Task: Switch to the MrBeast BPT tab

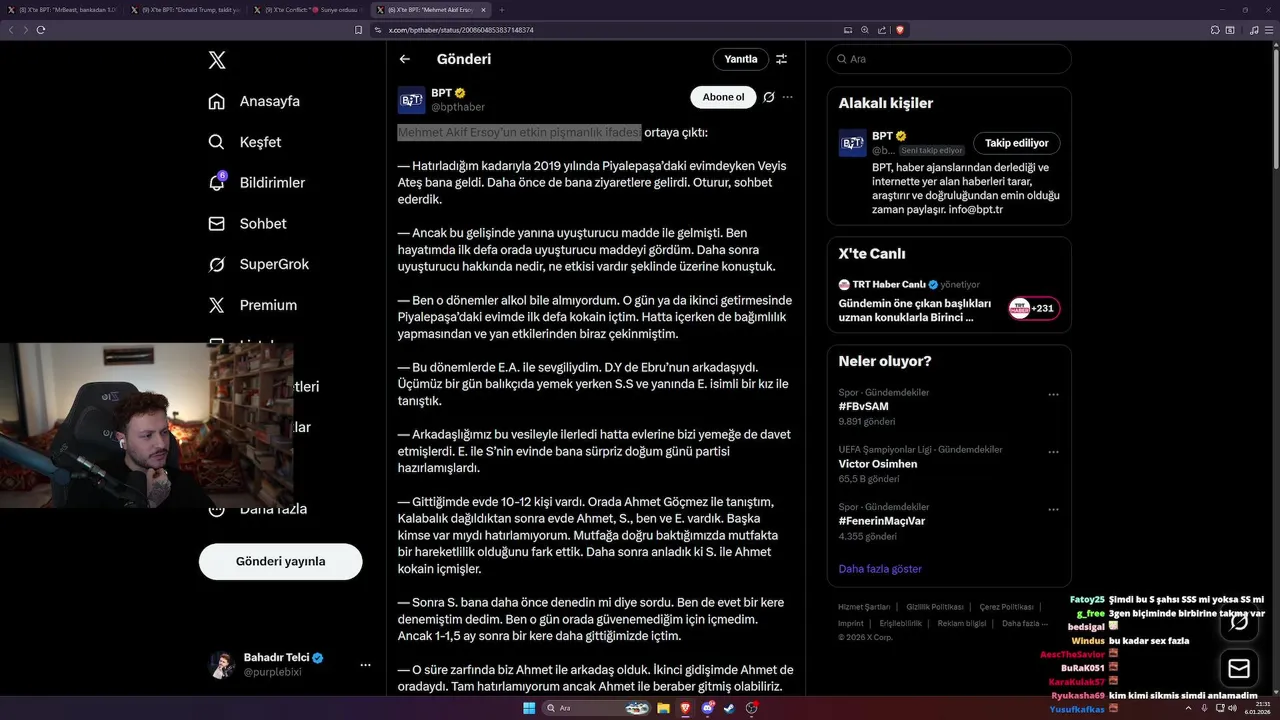Action: [62, 9]
